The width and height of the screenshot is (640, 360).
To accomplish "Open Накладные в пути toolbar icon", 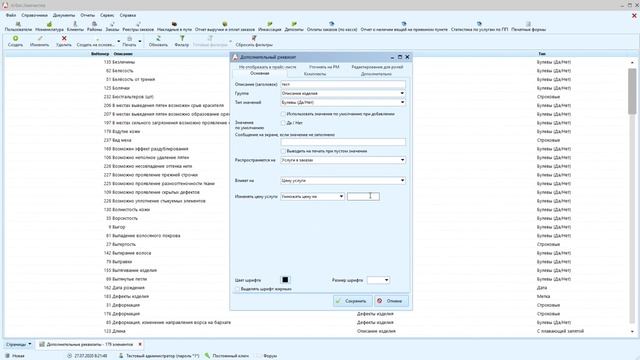I will point(174,27).
